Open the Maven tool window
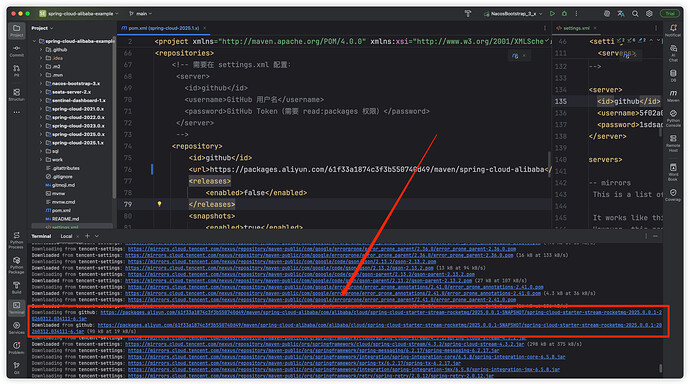The image size is (690, 384). [673, 96]
